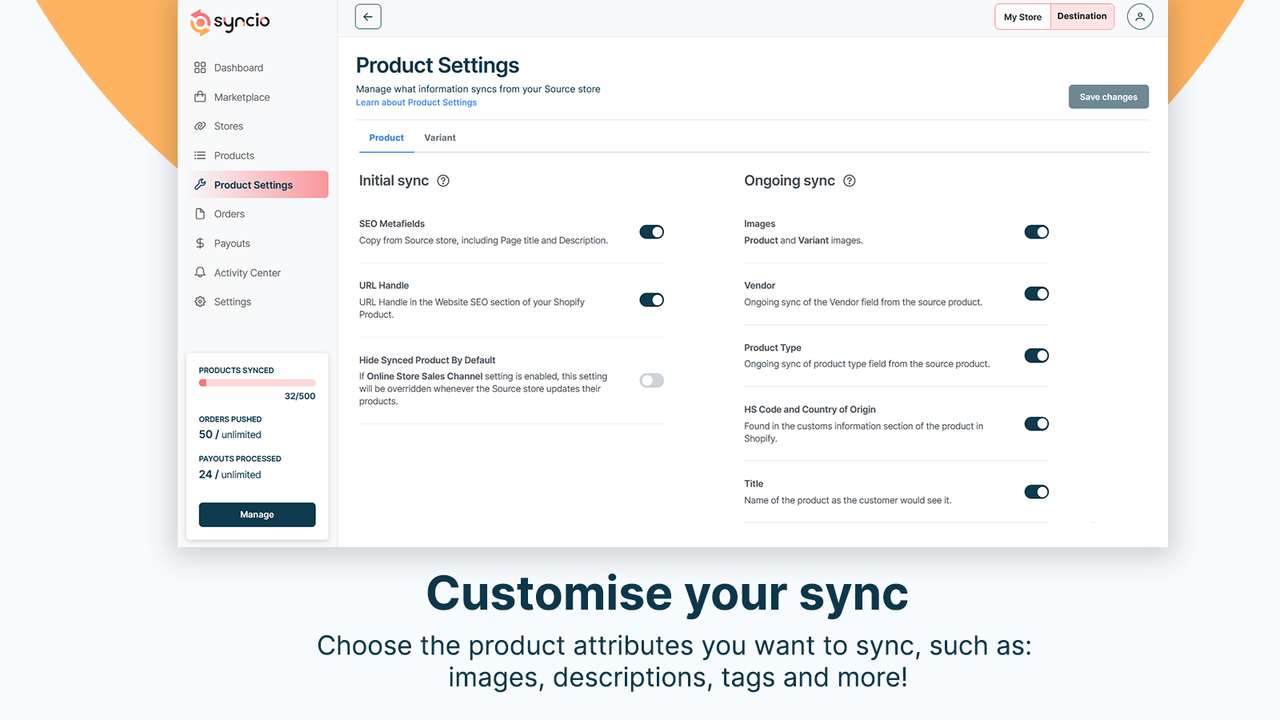Click the Products Synced progress bar
Screen dimensions: 1280x720
[x=257, y=383]
